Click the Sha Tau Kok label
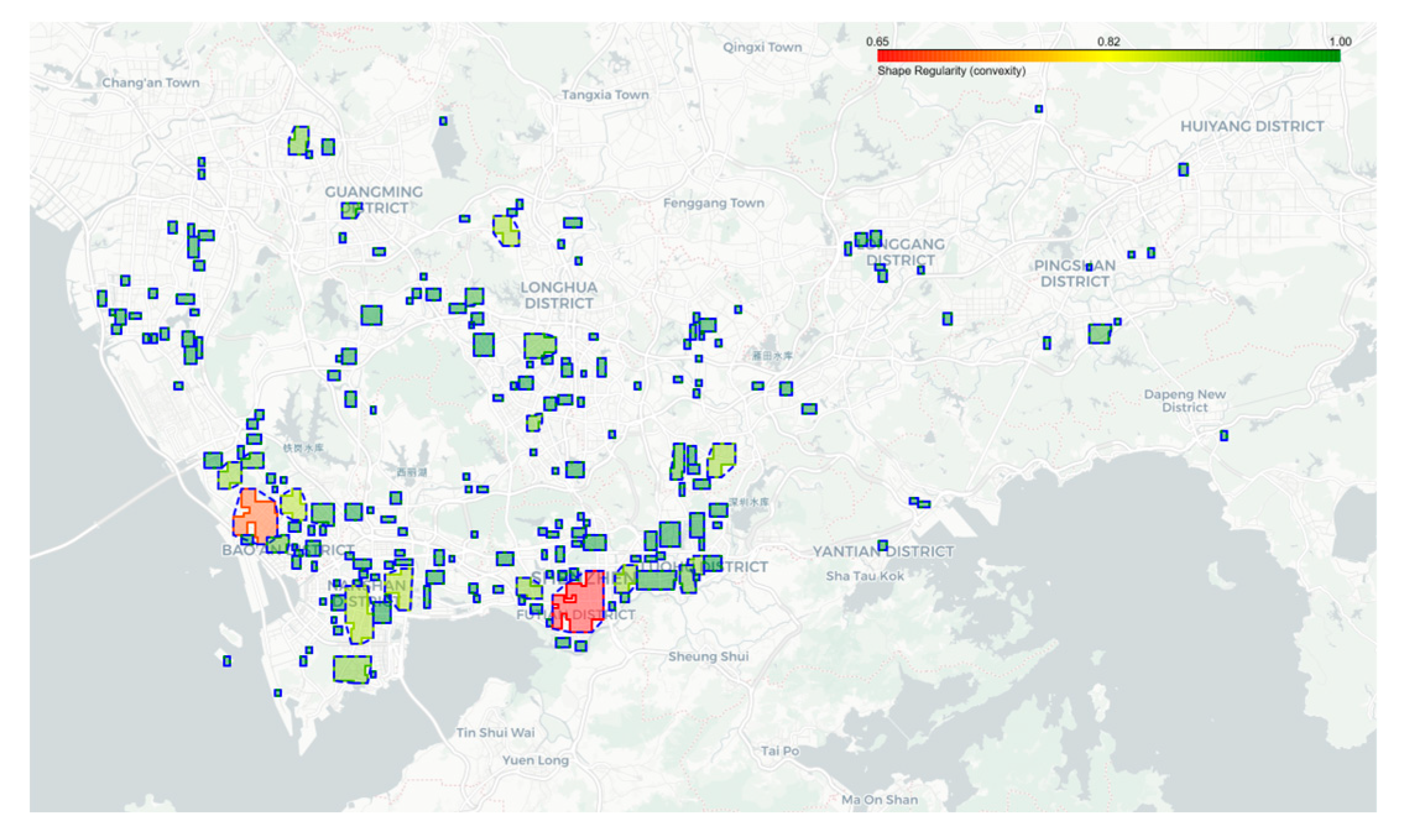The height and width of the screenshot is (840, 1410). point(864,576)
